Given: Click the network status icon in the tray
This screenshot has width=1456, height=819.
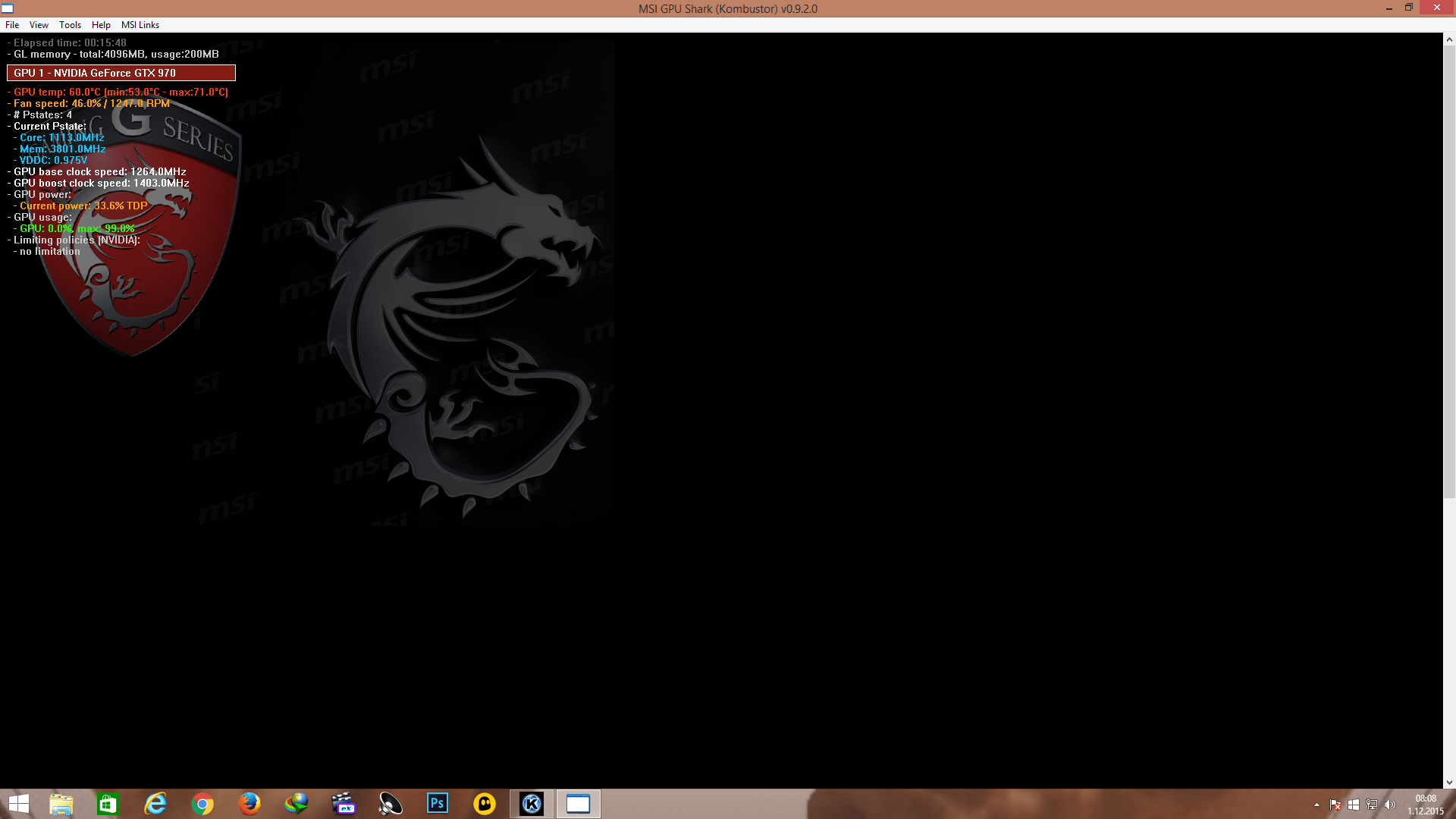Looking at the screenshot, I should pyautogui.click(x=1372, y=805).
